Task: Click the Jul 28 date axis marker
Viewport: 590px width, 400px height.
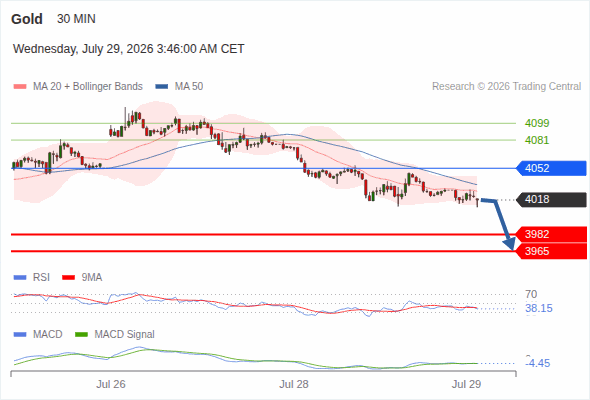Action: click(x=293, y=384)
